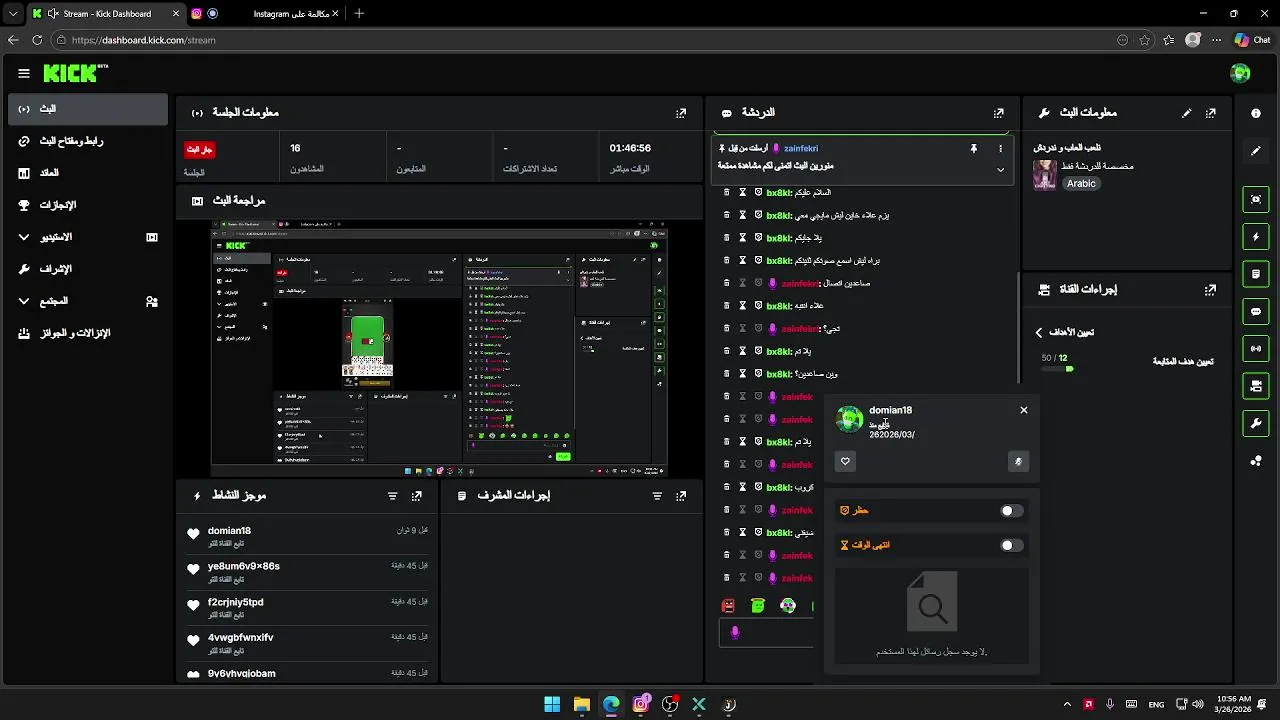Click the three-dots icon at the sidebar bottom
This screenshot has height=720, width=1280.
(1256, 460)
